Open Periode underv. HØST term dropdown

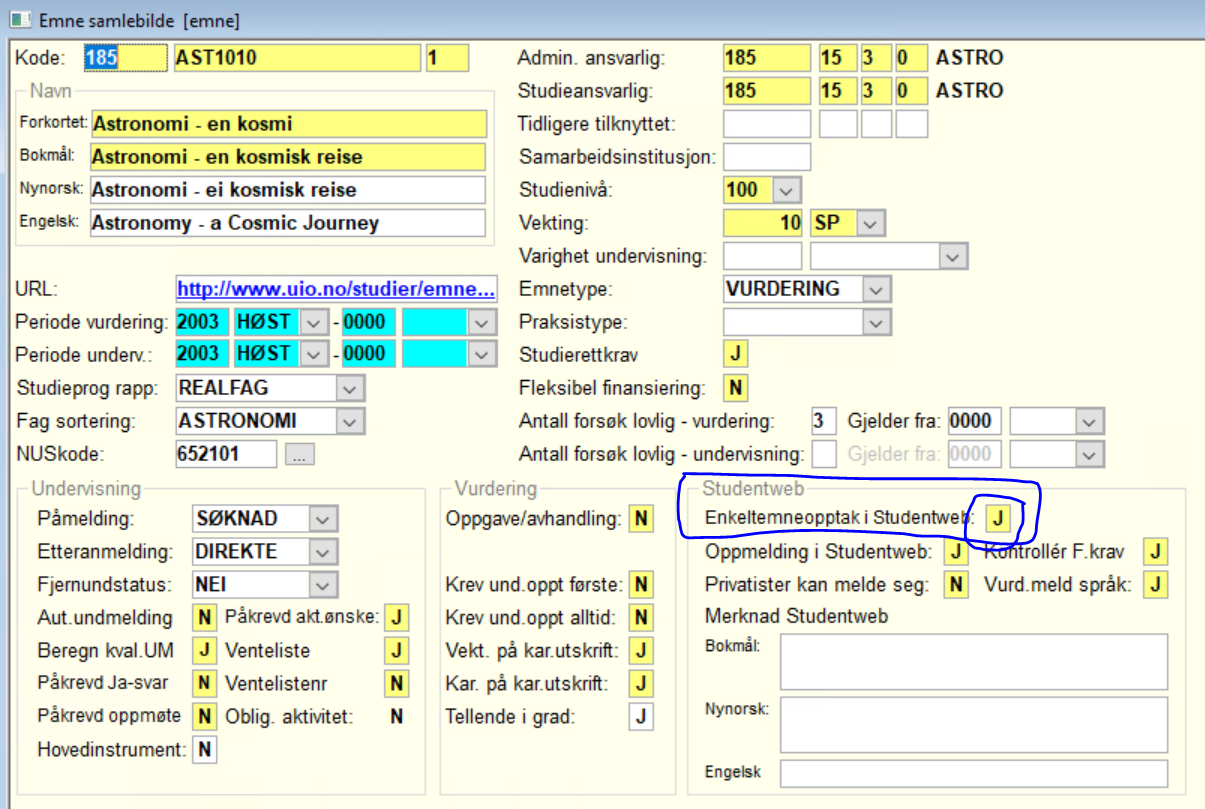[315, 355]
